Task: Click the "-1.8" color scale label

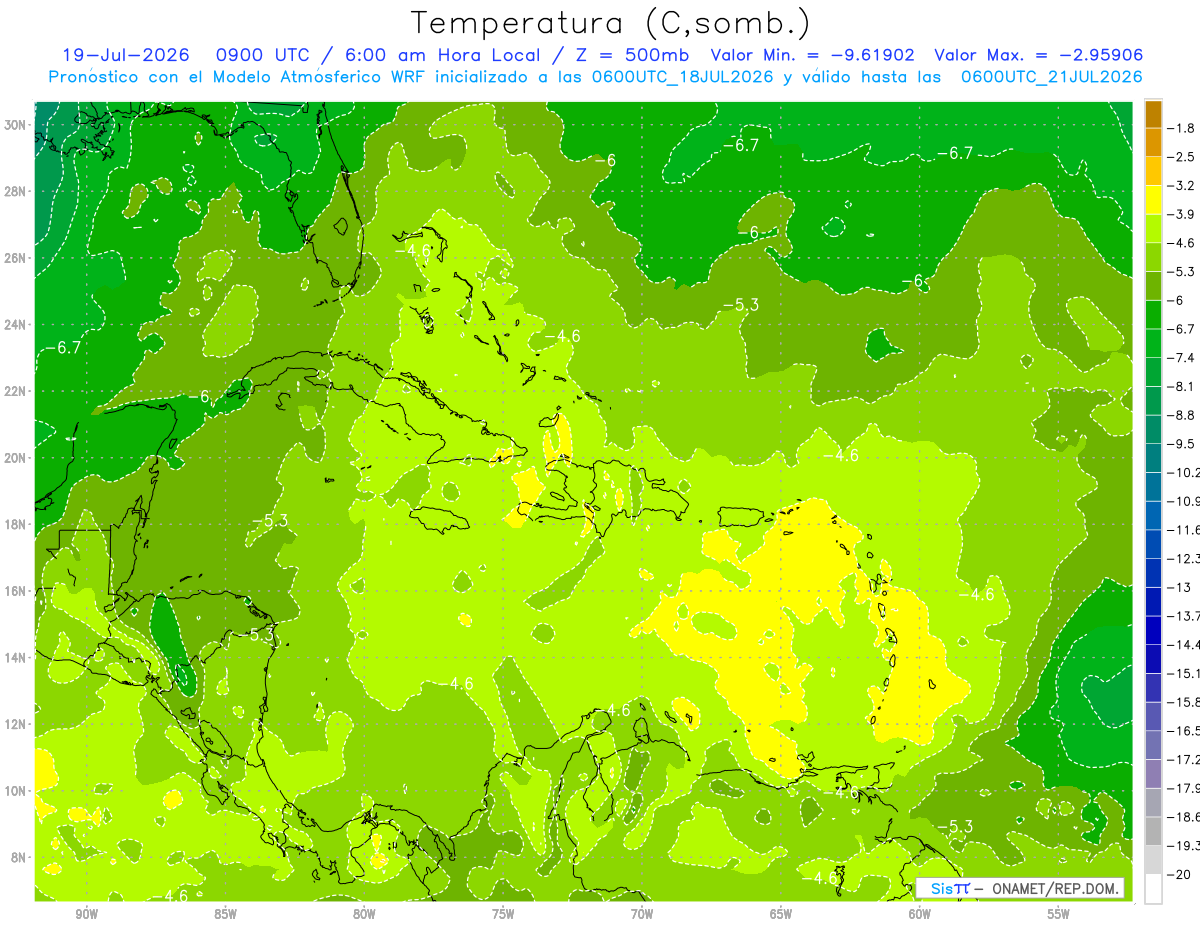Action: coord(1182,128)
